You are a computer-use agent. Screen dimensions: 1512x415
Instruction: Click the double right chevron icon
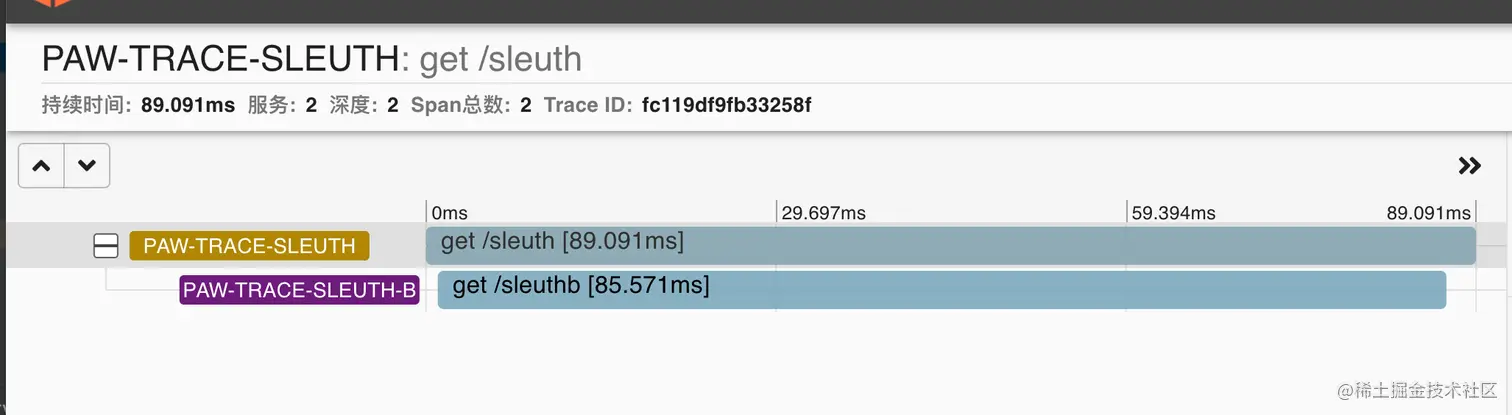click(x=1469, y=166)
